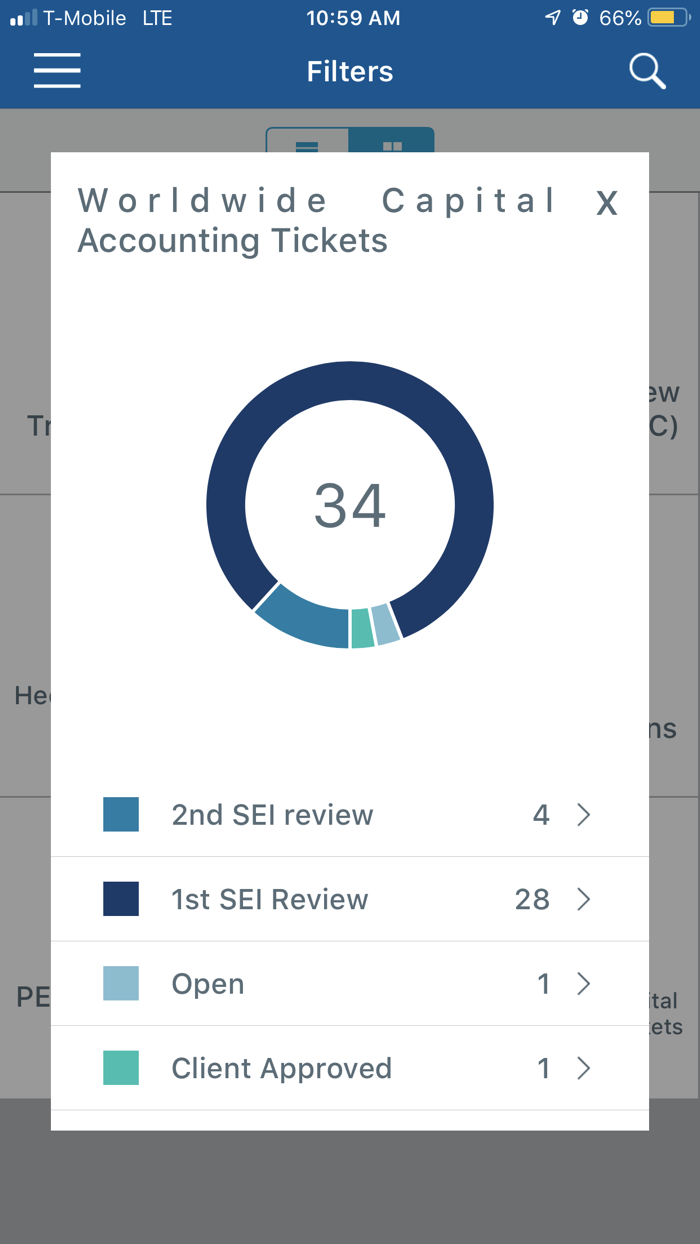This screenshot has width=700, height=1244.
Task: Tap the Open light blue swatch
Action: pyautogui.click(x=121, y=984)
